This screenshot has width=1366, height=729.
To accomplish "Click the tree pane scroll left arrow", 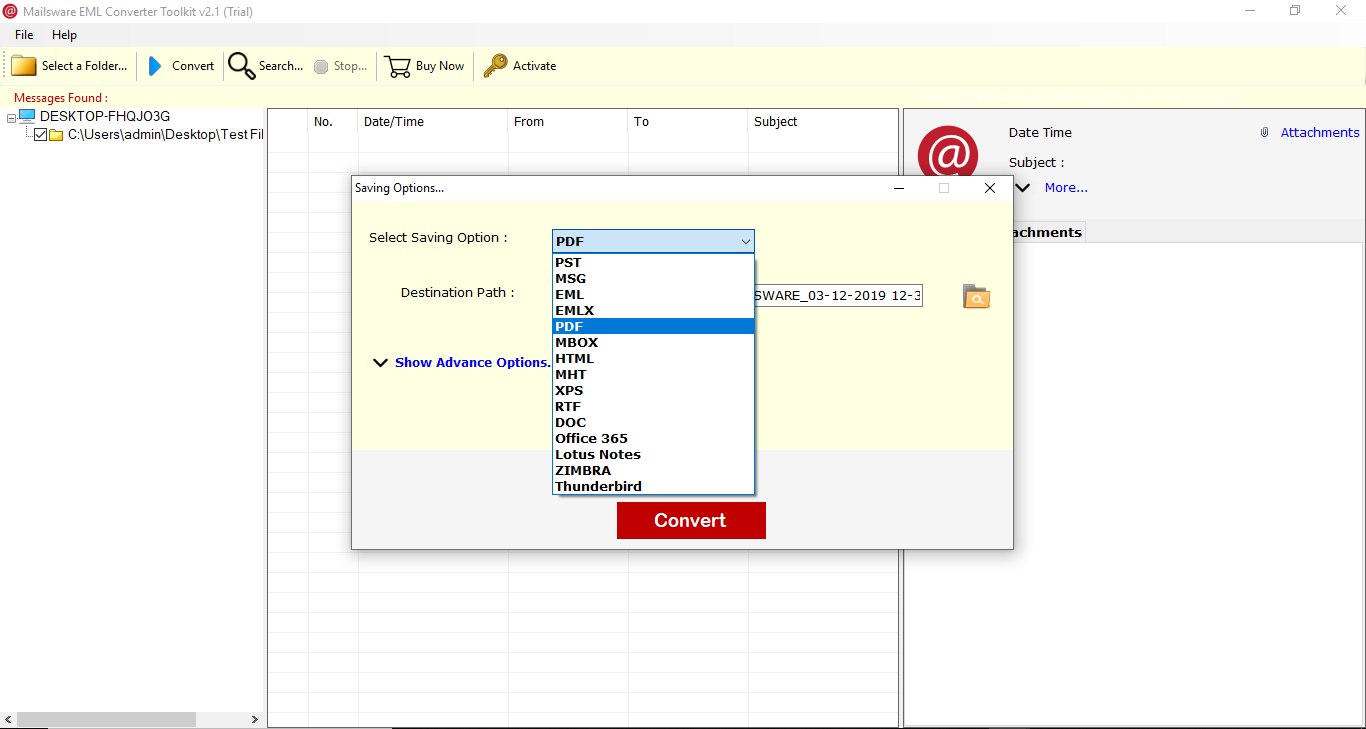I will 8,720.
